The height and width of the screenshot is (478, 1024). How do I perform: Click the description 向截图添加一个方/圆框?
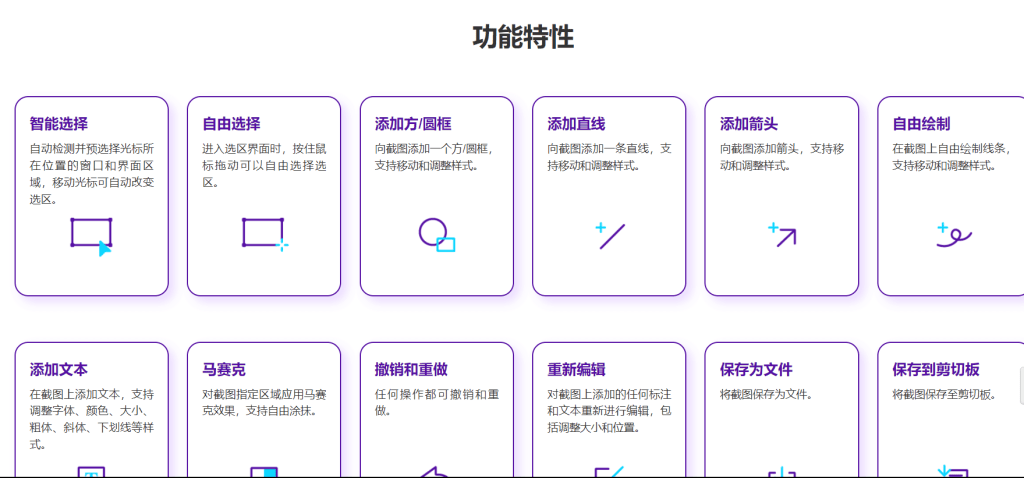(436, 157)
